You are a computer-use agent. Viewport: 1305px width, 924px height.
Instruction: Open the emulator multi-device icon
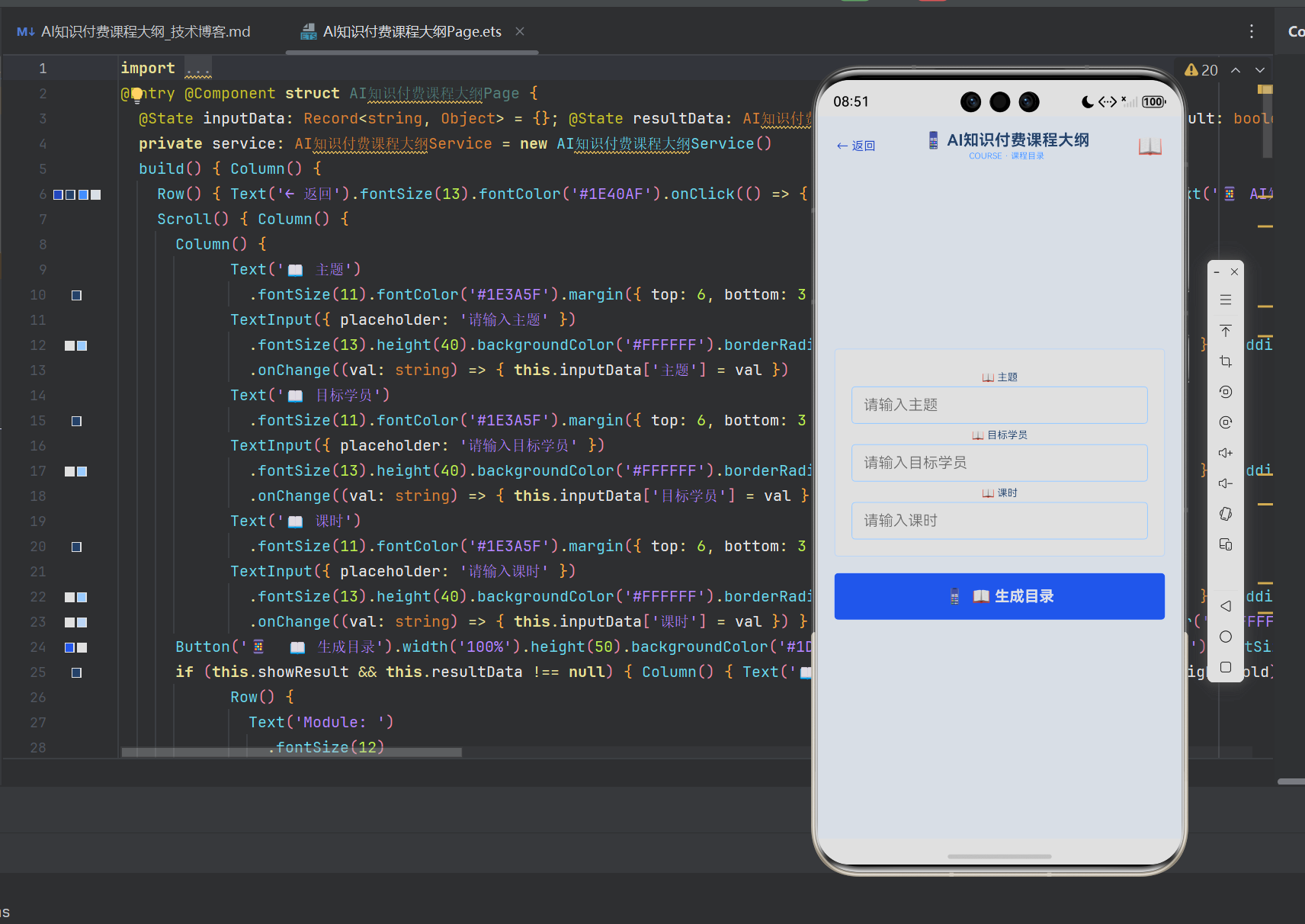tap(1226, 544)
